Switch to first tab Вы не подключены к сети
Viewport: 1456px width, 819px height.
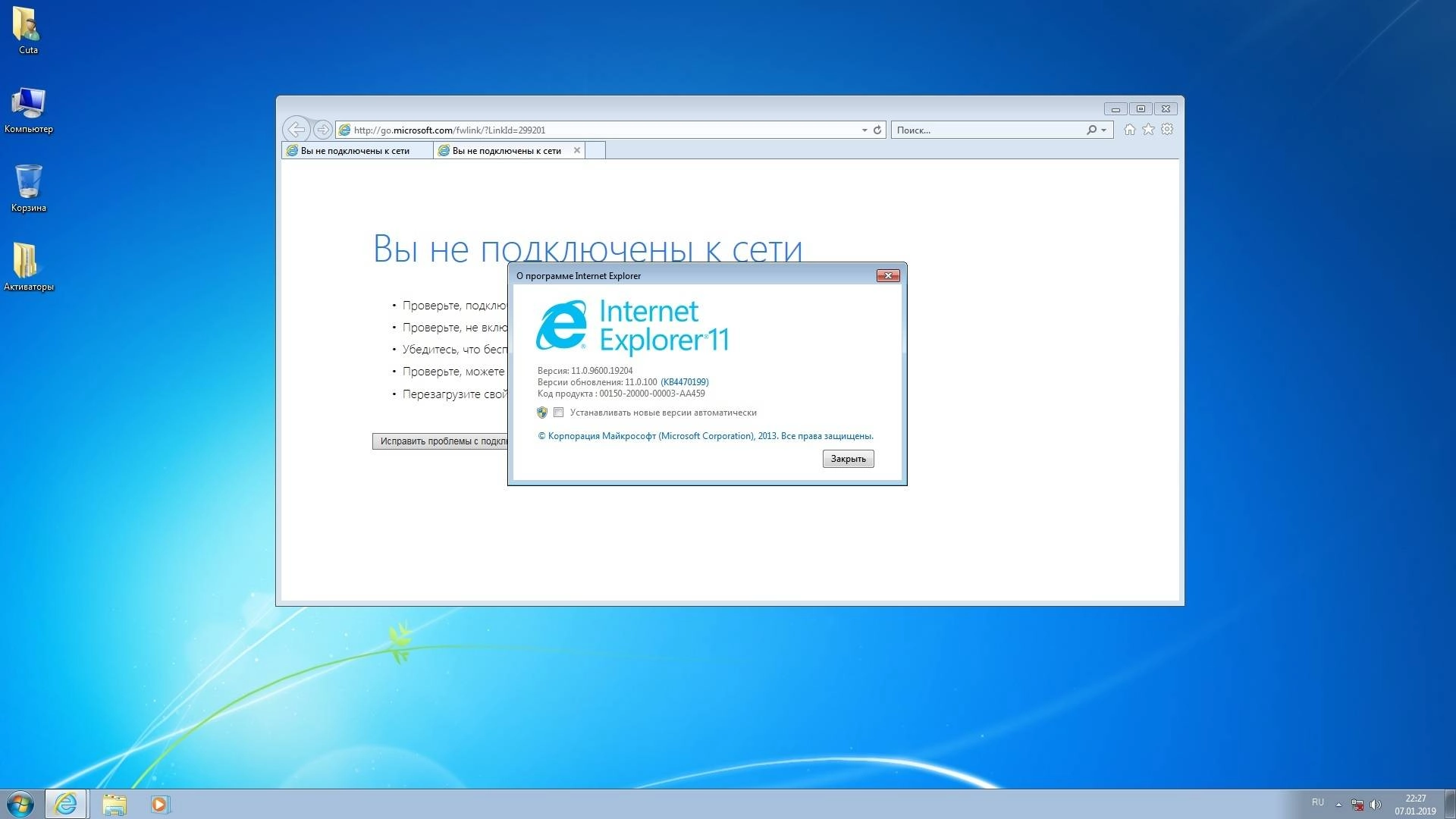coord(357,151)
